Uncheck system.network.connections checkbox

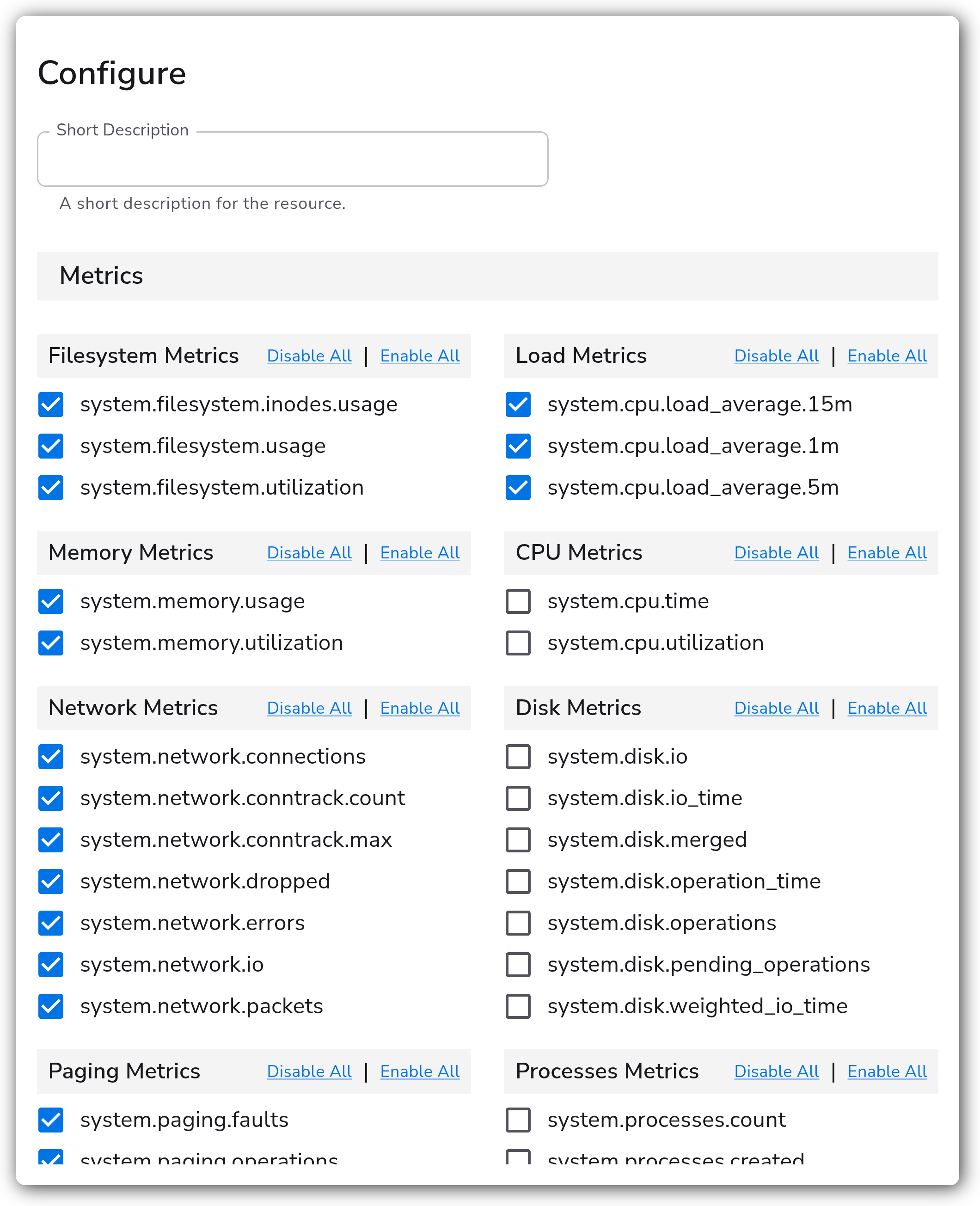click(x=51, y=757)
